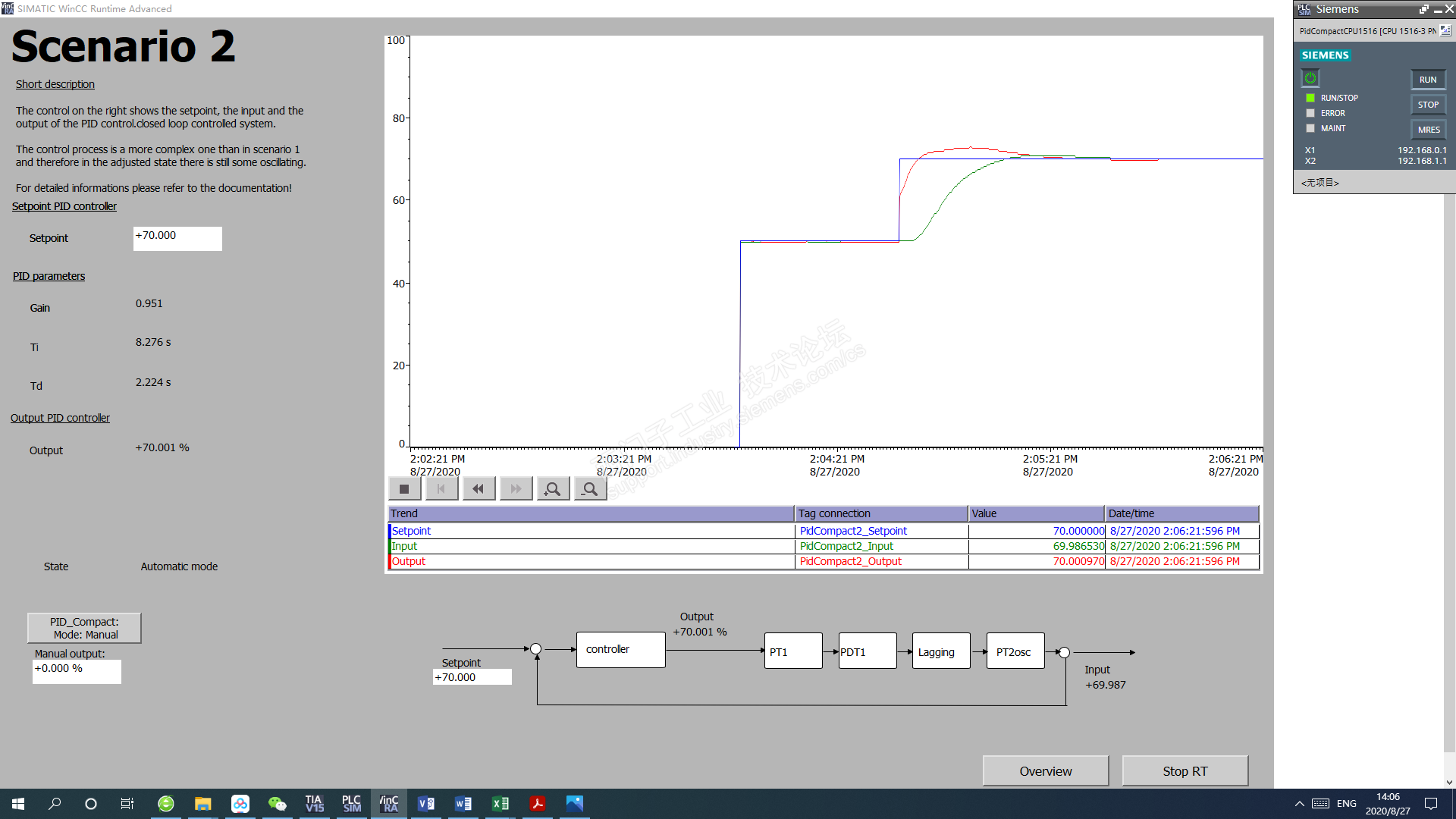Select the Setpoint trend row
Viewport: 1456px width, 819px height.
(590, 531)
